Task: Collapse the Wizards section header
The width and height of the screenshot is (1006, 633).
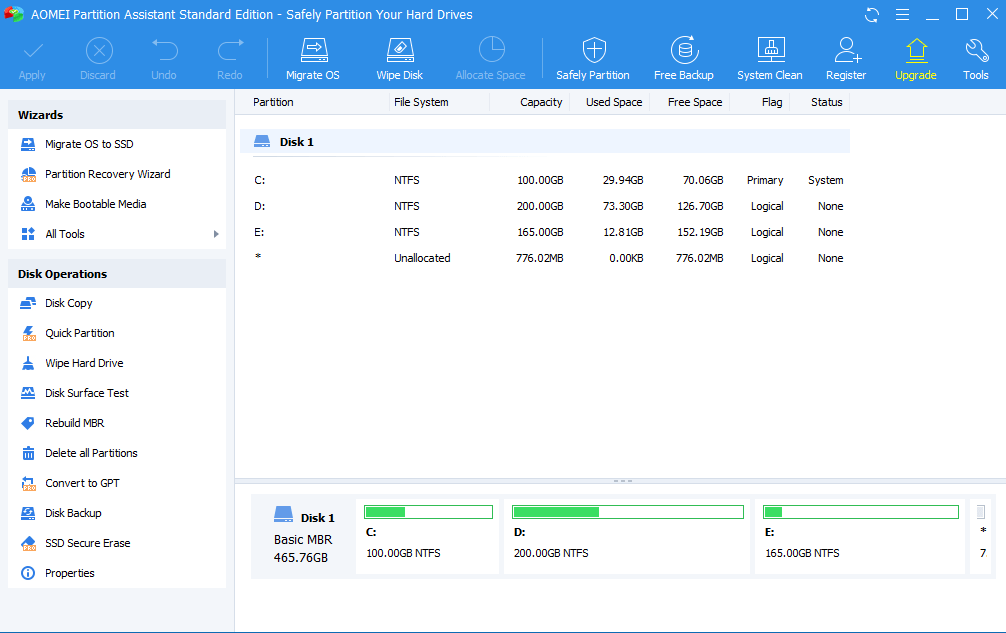Action: [117, 114]
